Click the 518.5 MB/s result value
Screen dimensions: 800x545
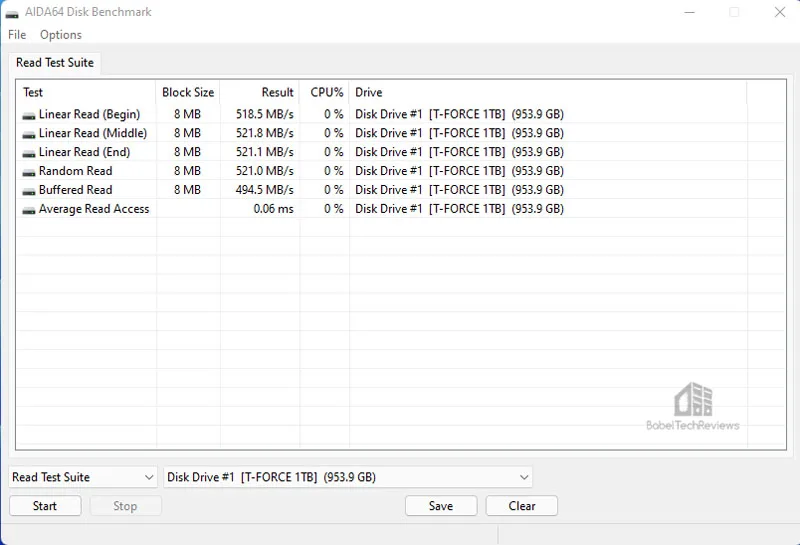coord(265,114)
